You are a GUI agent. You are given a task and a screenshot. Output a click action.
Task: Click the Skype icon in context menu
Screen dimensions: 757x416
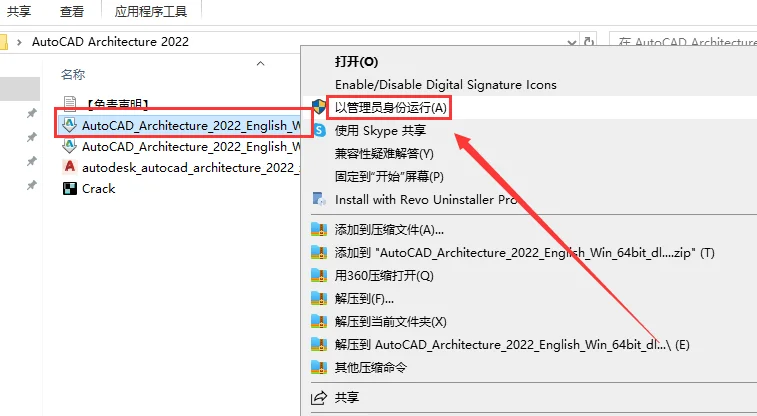(x=319, y=130)
